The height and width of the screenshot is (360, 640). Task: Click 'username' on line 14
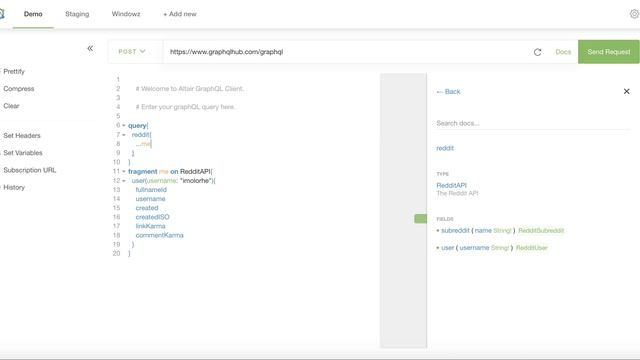coord(151,199)
